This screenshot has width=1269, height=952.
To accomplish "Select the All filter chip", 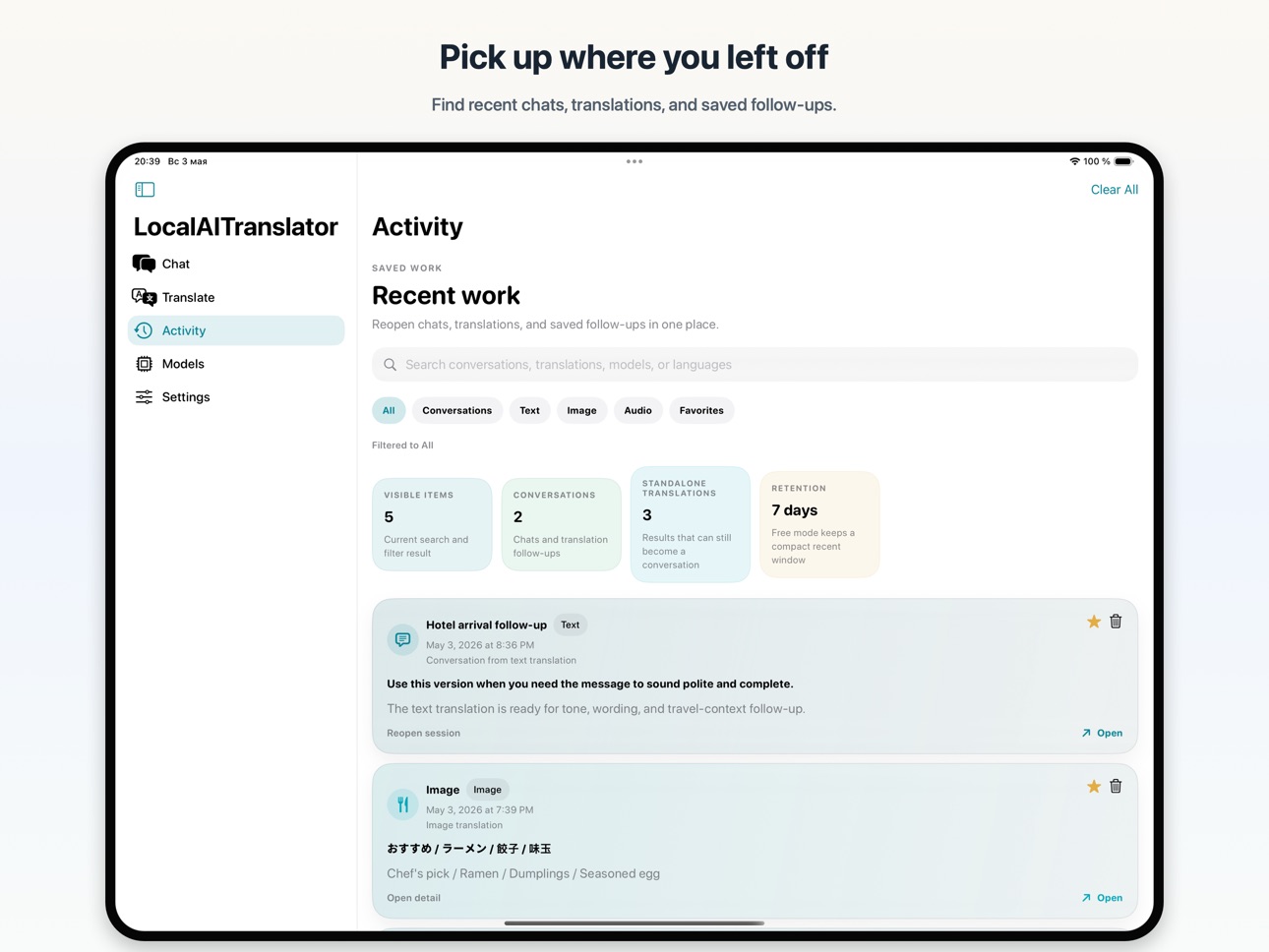I will click(x=389, y=410).
